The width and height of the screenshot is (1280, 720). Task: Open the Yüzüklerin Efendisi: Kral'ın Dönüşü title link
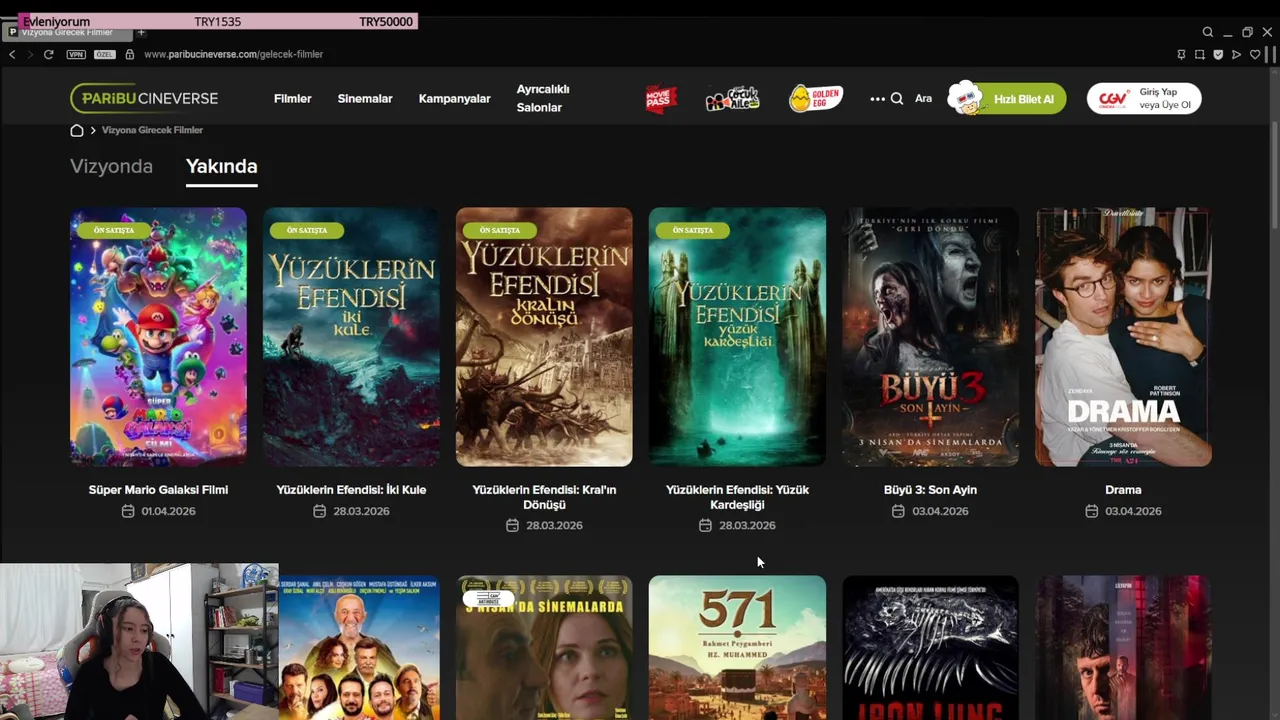pyautogui.click(x=544, y=497)
